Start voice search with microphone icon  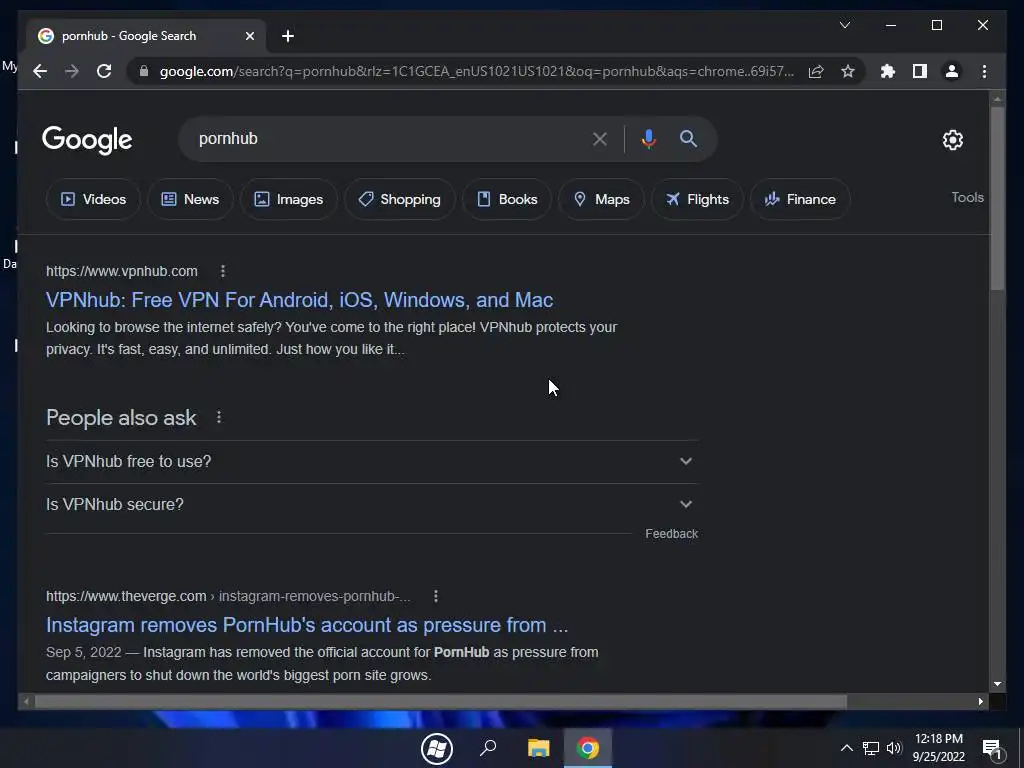click(648, 138)
